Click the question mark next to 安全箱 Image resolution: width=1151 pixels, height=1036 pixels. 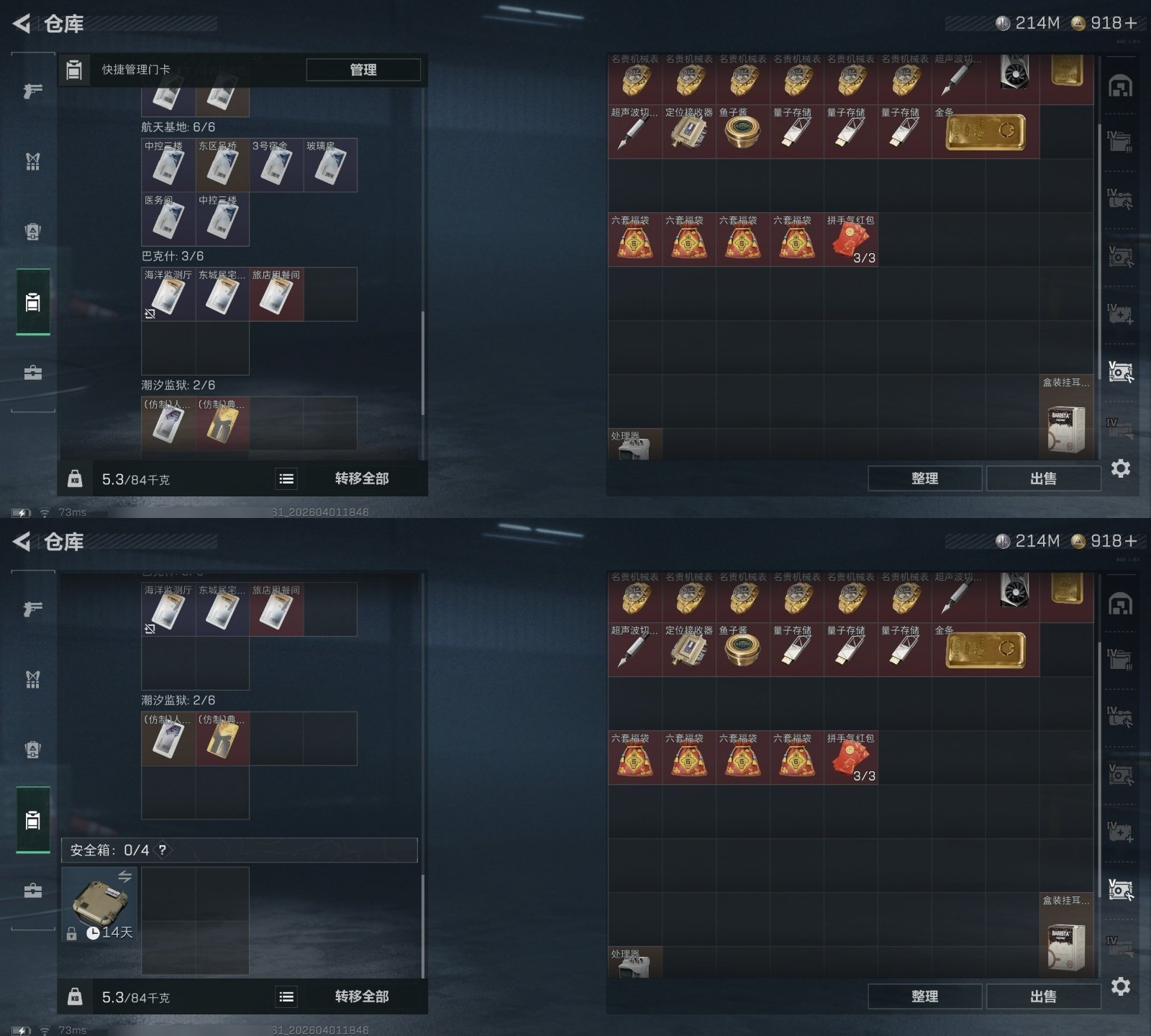click(163, 850)
